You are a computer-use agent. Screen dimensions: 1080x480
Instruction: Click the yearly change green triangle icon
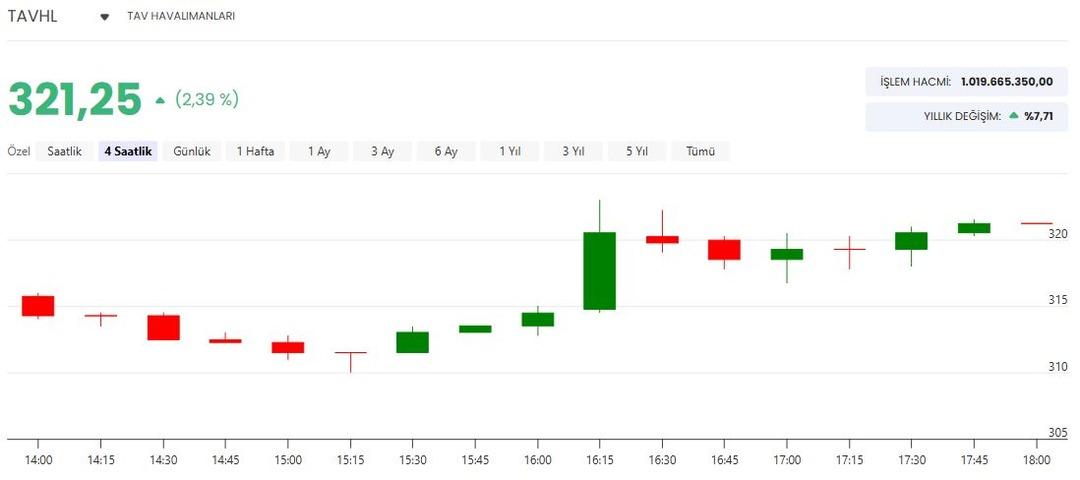(1013, 116)
